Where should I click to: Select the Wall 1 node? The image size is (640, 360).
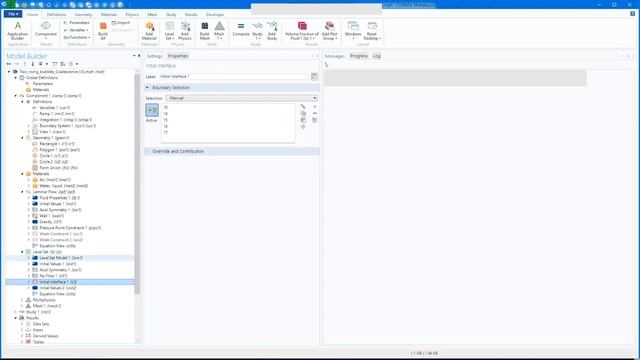[x=48, y=216]
